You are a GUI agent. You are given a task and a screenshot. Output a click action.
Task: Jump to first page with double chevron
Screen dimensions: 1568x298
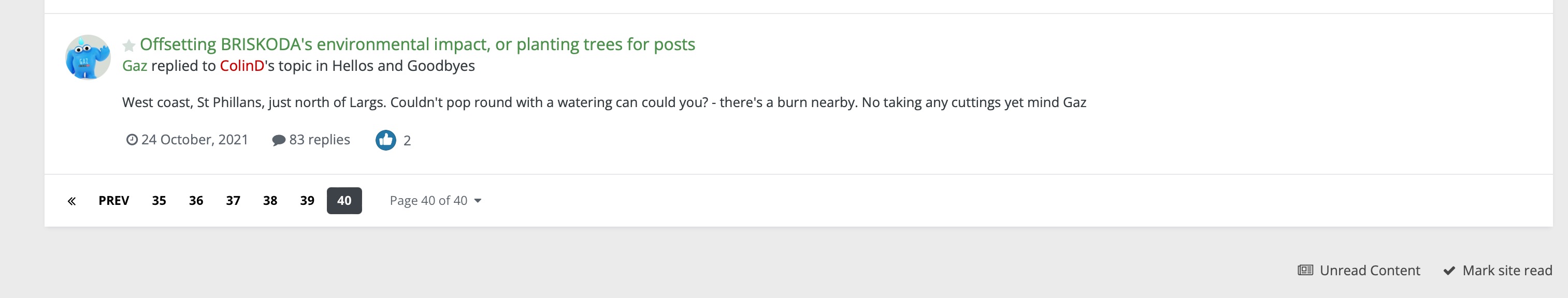pos(72,201)
